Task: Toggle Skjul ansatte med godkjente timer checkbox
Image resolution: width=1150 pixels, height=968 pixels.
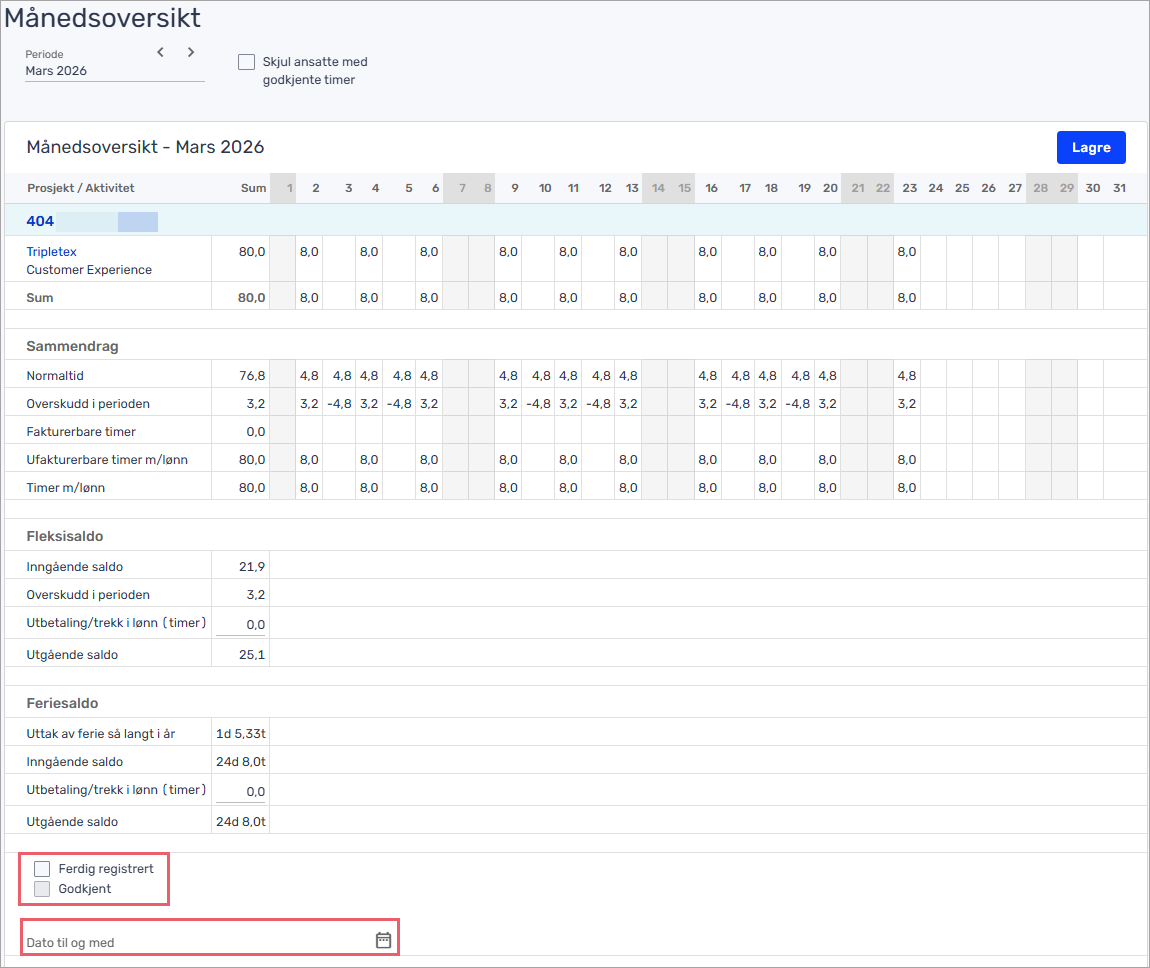Action: 246,62
